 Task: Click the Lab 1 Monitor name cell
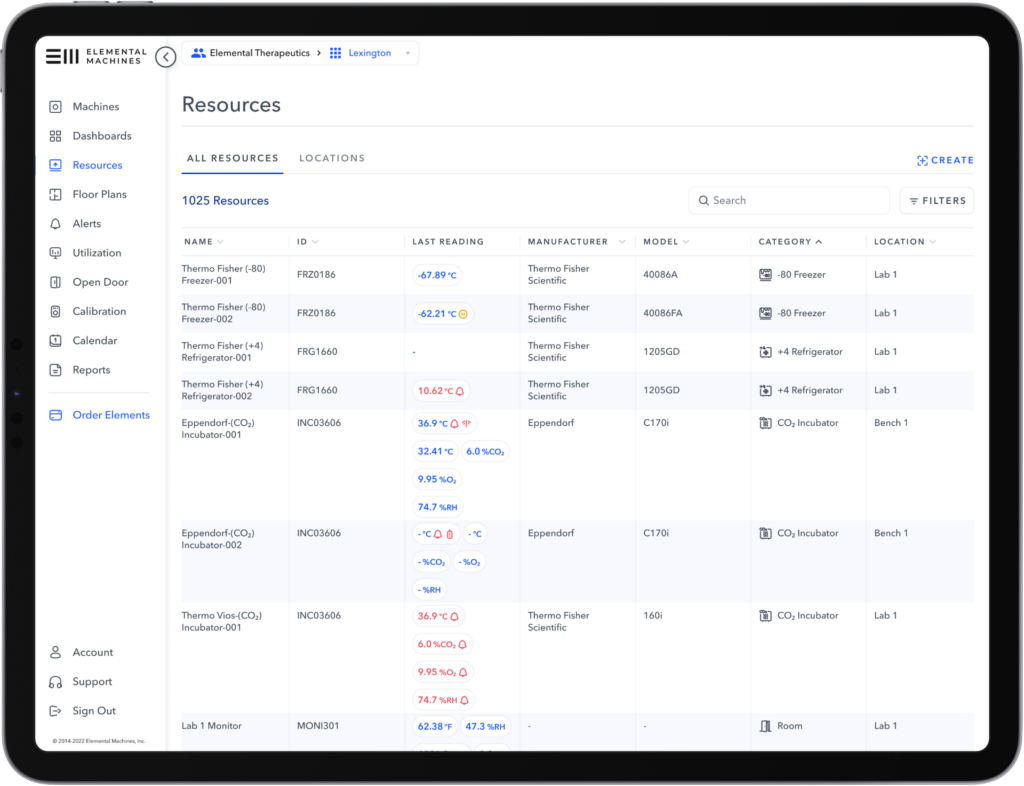pos(212,726)
